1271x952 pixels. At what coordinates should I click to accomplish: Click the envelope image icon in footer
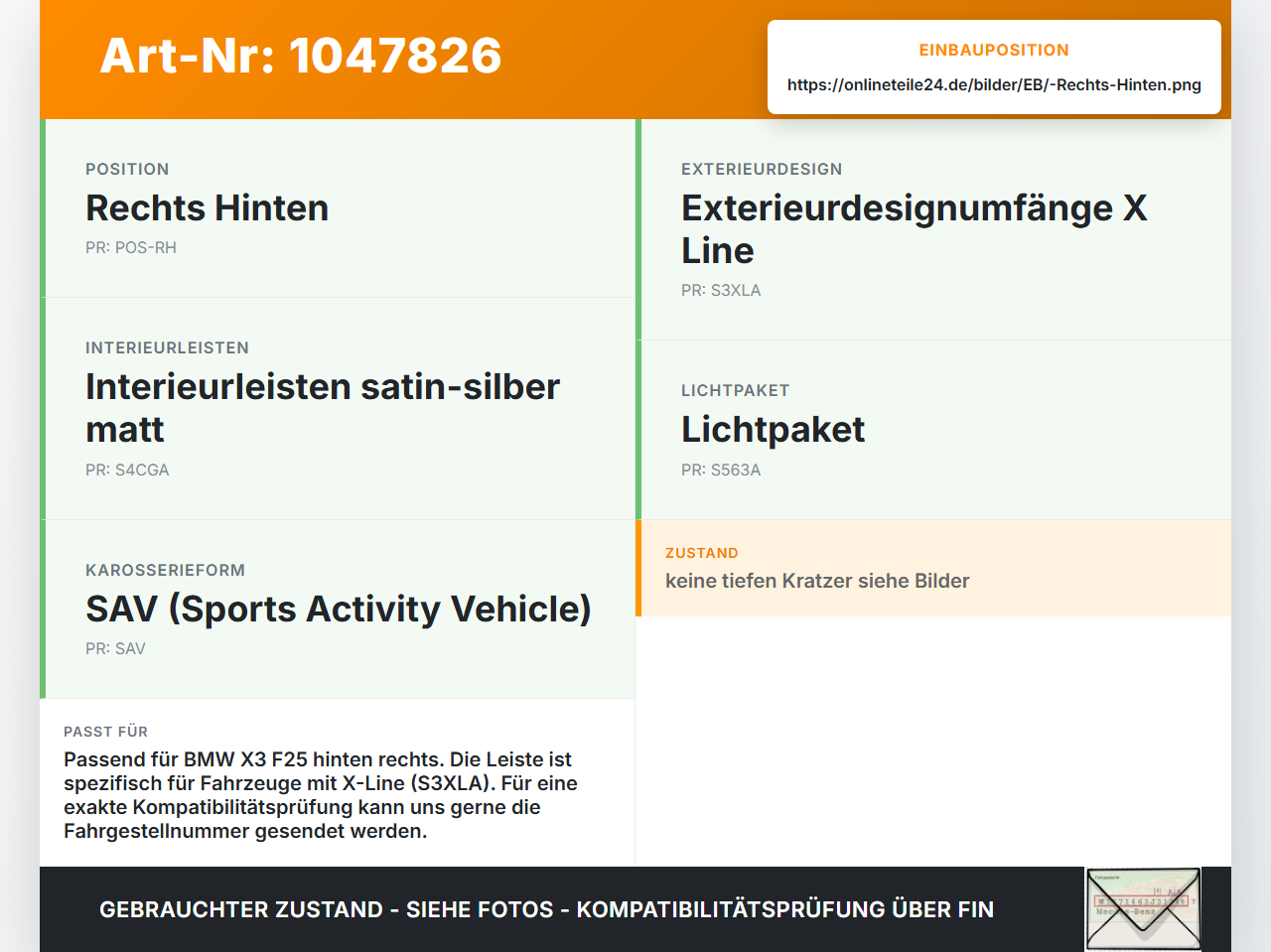(1143, 909)
